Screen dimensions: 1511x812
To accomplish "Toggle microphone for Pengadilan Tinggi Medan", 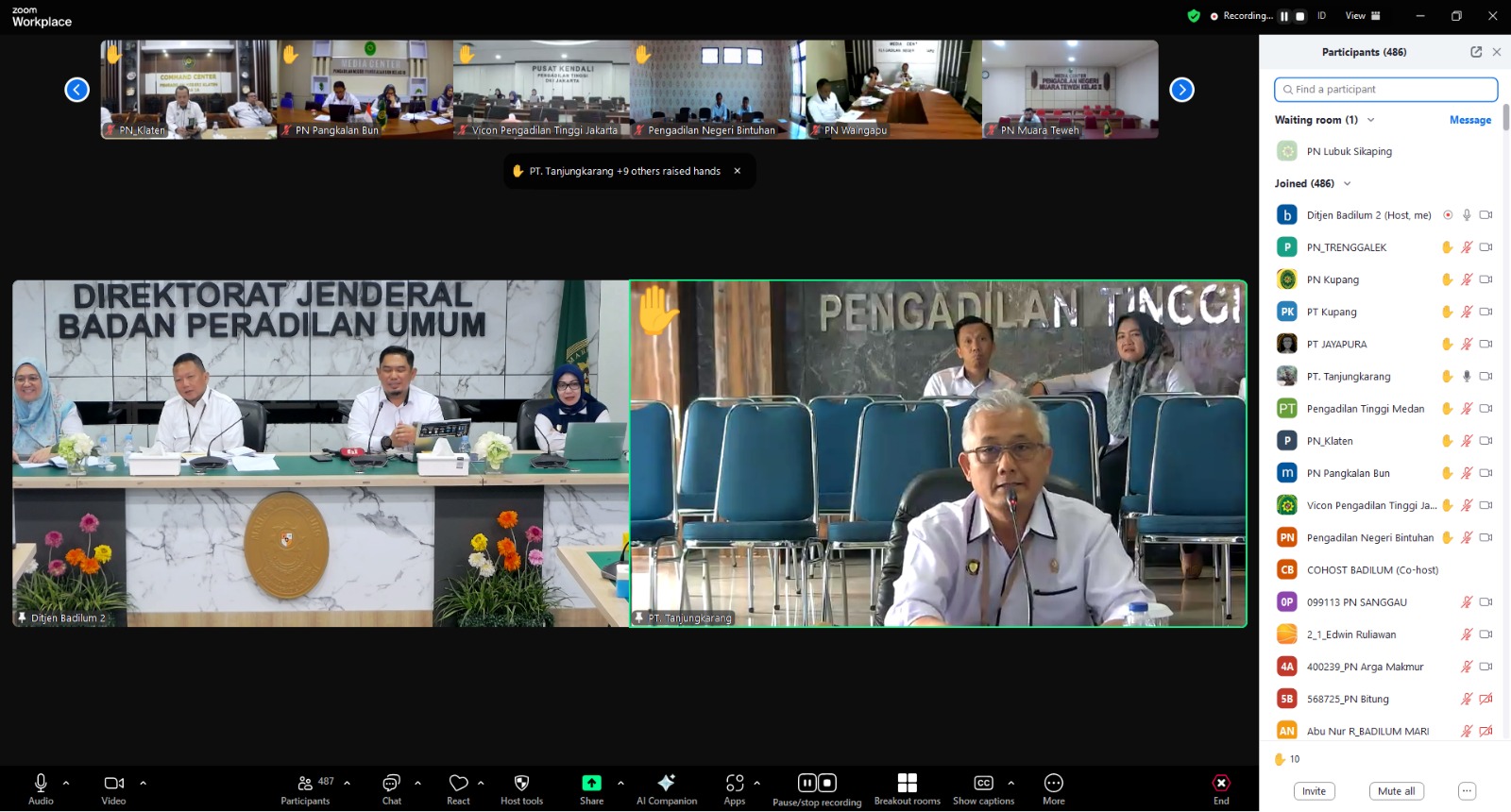I will pos(1467,409).
